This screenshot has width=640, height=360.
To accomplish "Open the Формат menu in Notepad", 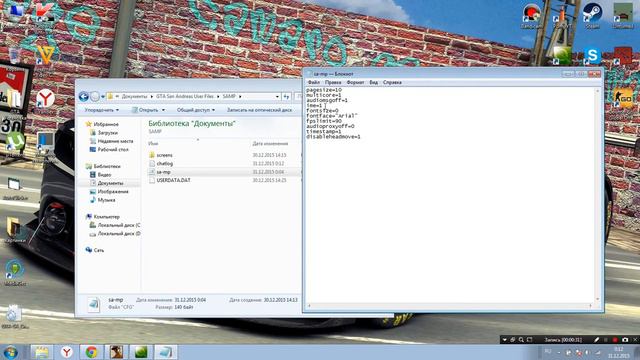I will 355,82.
